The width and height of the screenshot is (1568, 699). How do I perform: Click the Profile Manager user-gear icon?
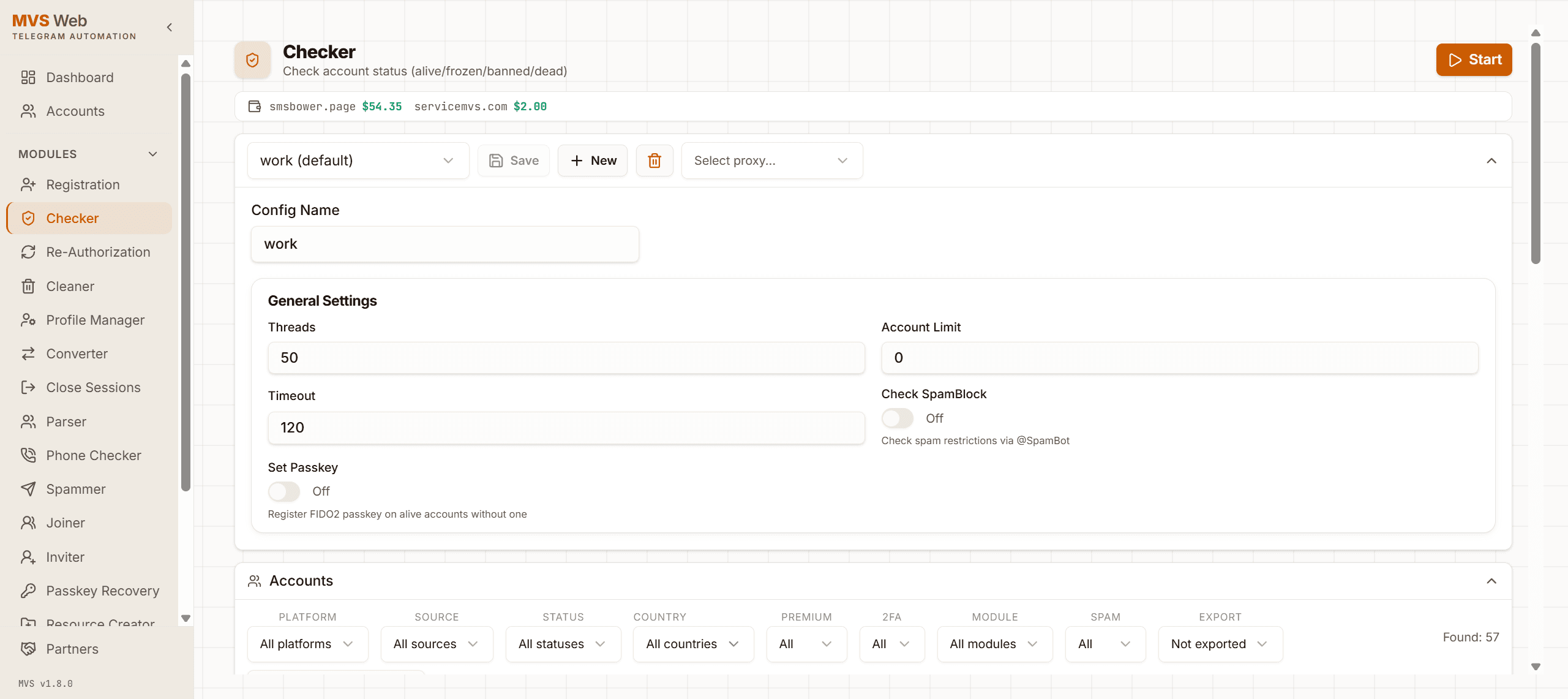coord(28,320)
